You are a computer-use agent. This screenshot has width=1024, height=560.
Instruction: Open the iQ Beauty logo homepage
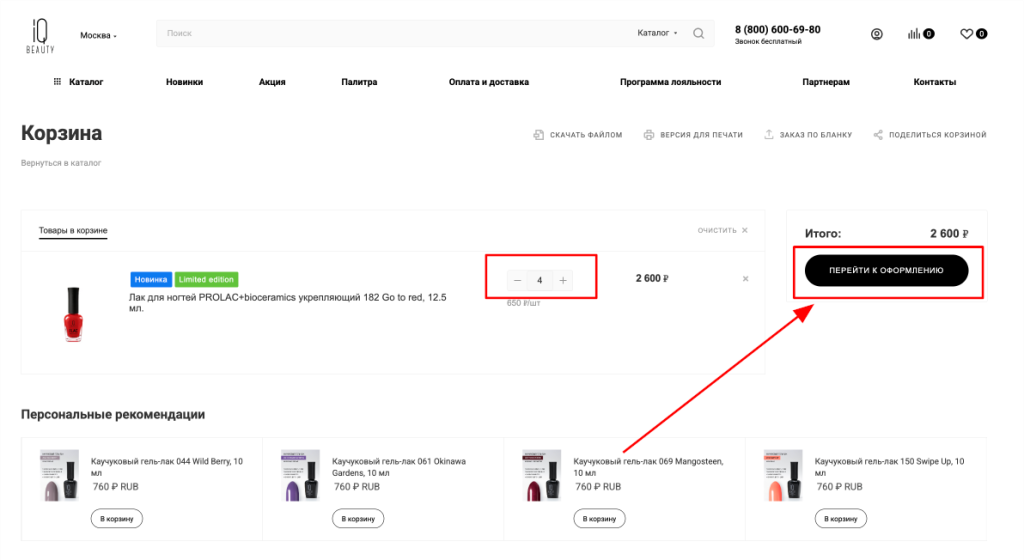click(40, 36)
